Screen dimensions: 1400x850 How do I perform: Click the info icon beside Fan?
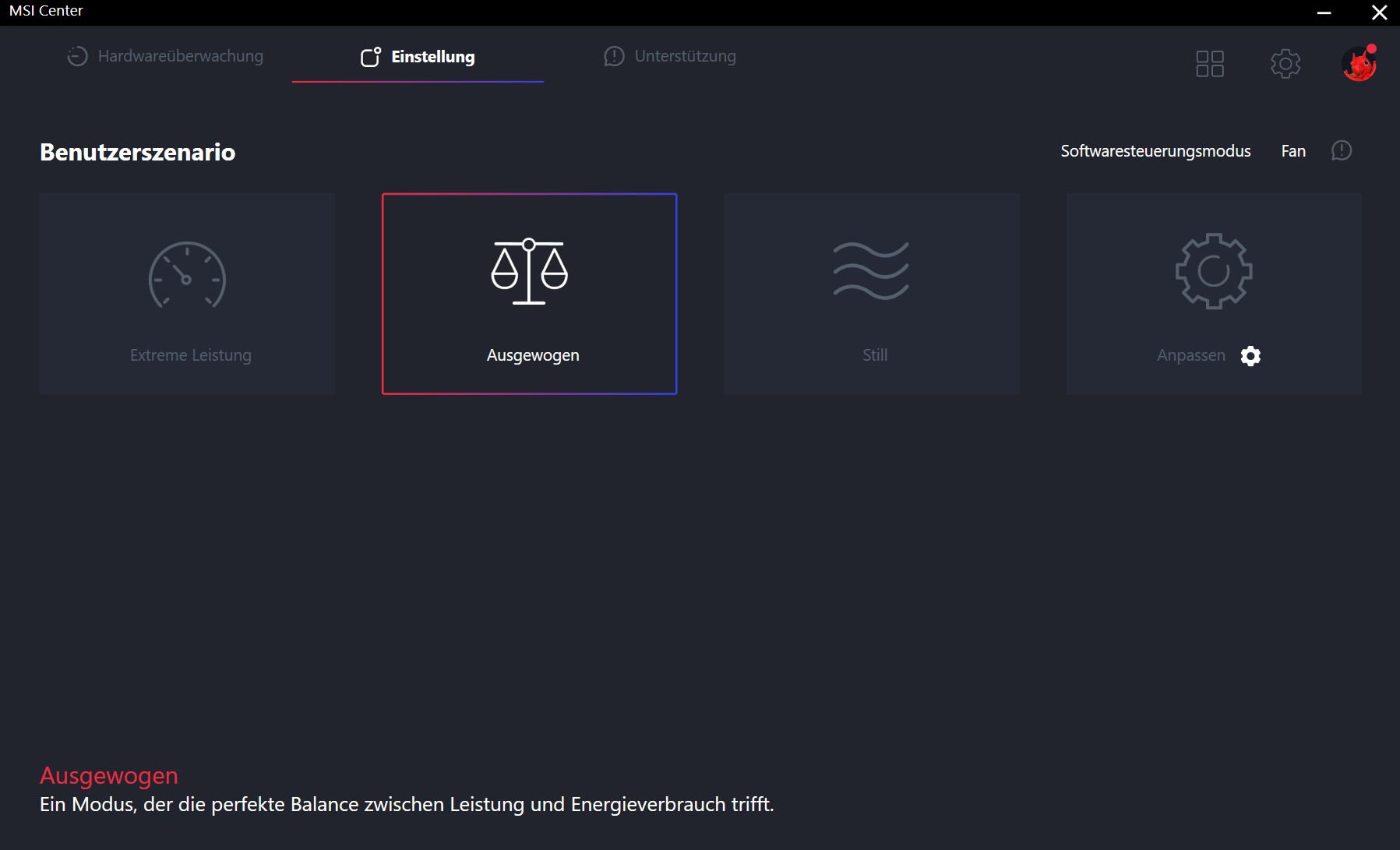click(1342, 150)
